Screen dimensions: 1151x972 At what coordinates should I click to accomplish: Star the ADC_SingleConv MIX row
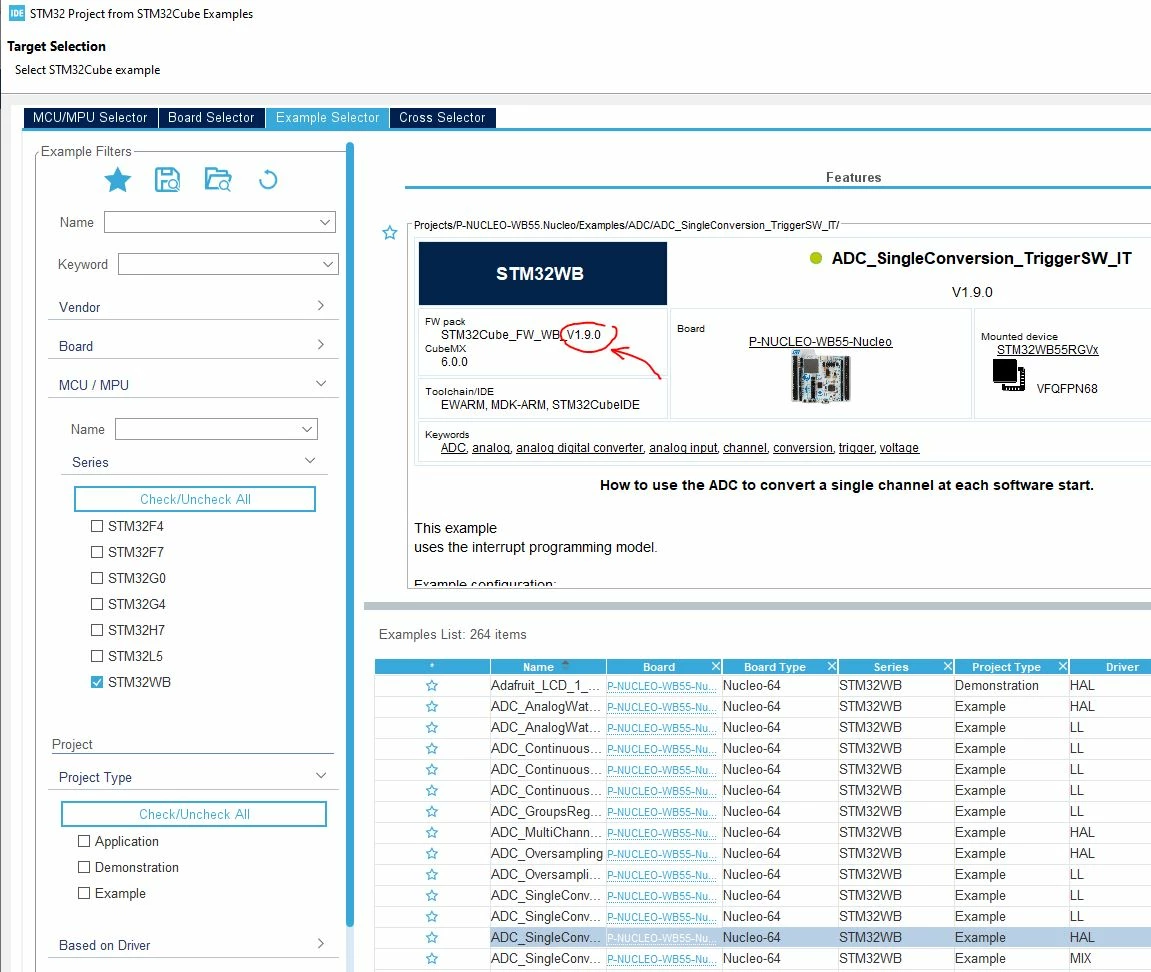point(432,959)
